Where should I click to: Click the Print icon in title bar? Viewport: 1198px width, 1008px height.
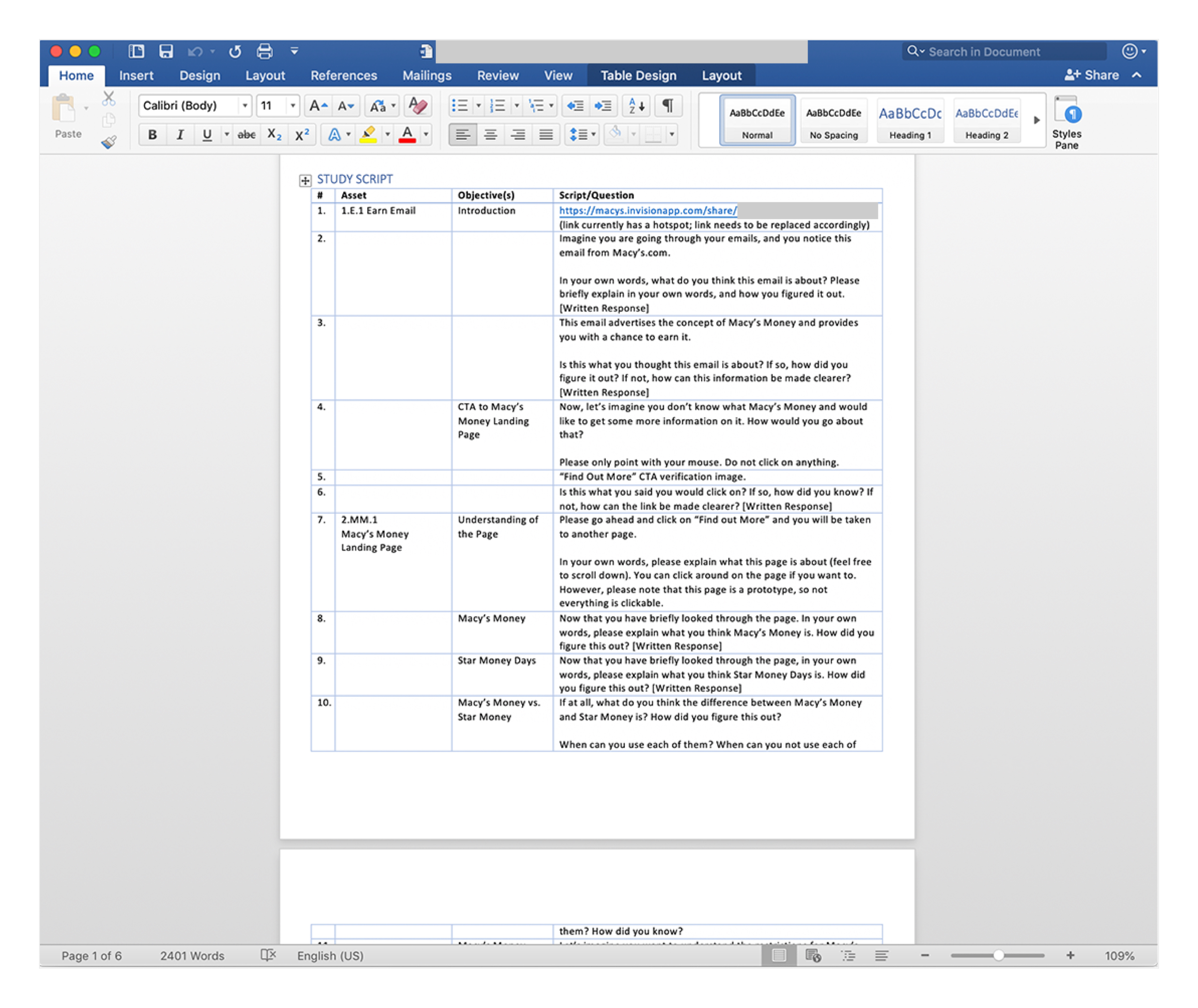(x=264, y=52)
